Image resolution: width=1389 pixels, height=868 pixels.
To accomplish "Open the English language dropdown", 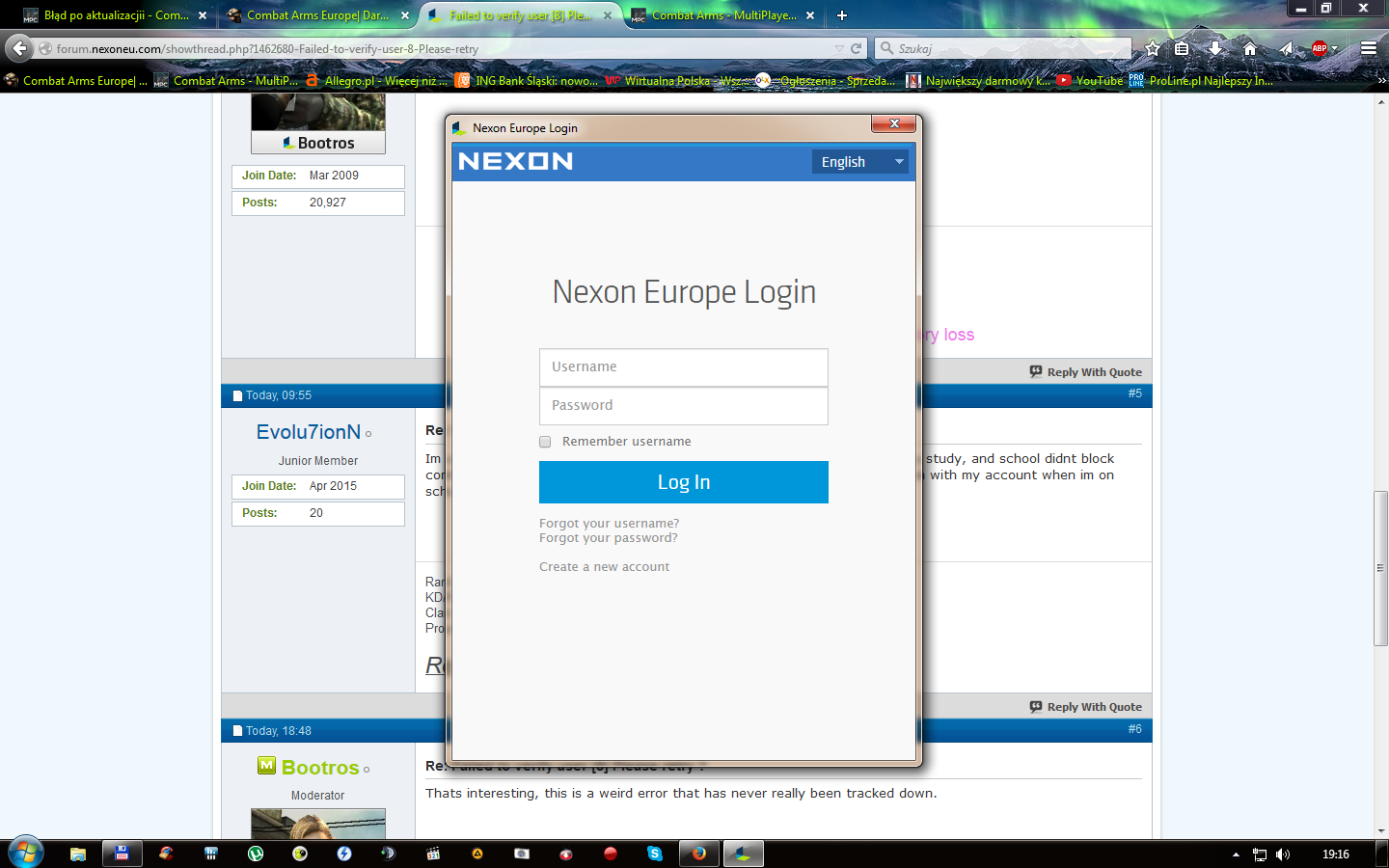I will 860,162.
